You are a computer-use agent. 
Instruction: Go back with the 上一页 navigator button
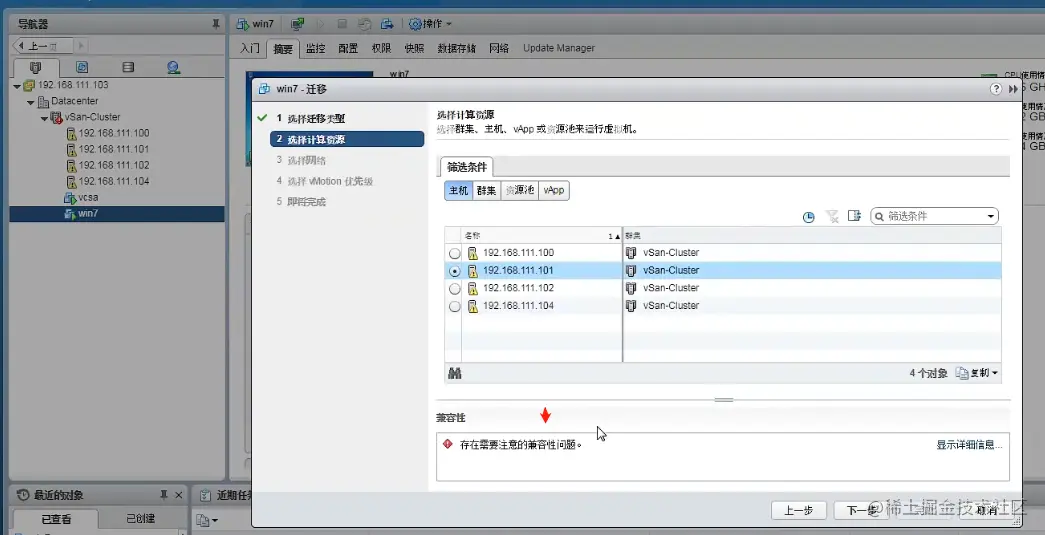point(43,46)
